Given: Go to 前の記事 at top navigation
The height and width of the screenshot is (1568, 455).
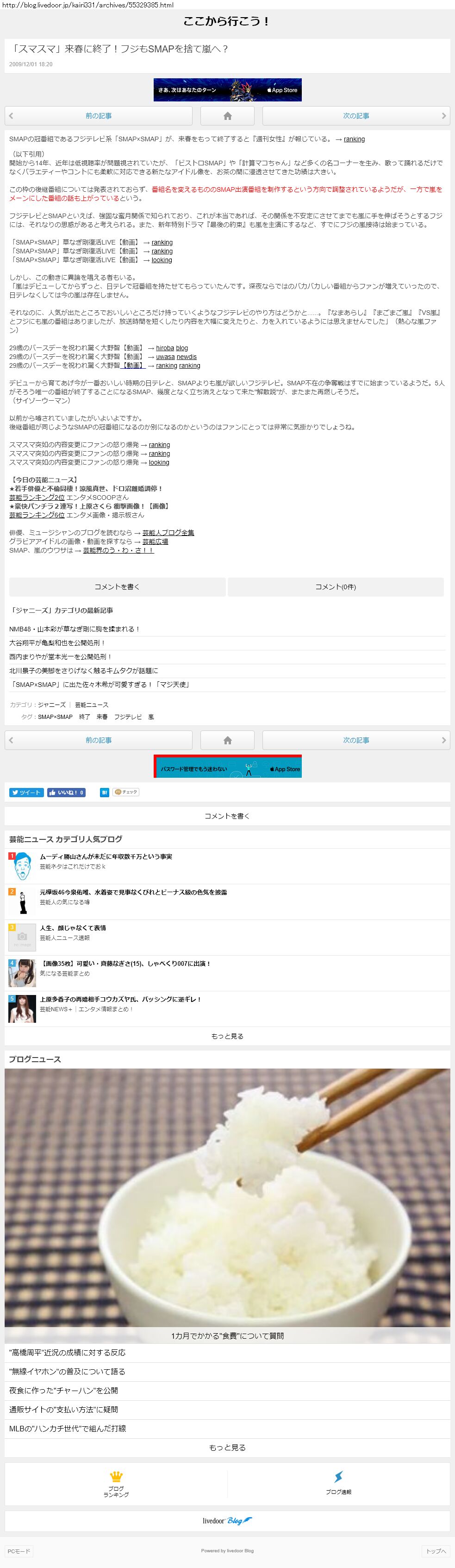Looking at the screenshot, I should pos(99,116).
